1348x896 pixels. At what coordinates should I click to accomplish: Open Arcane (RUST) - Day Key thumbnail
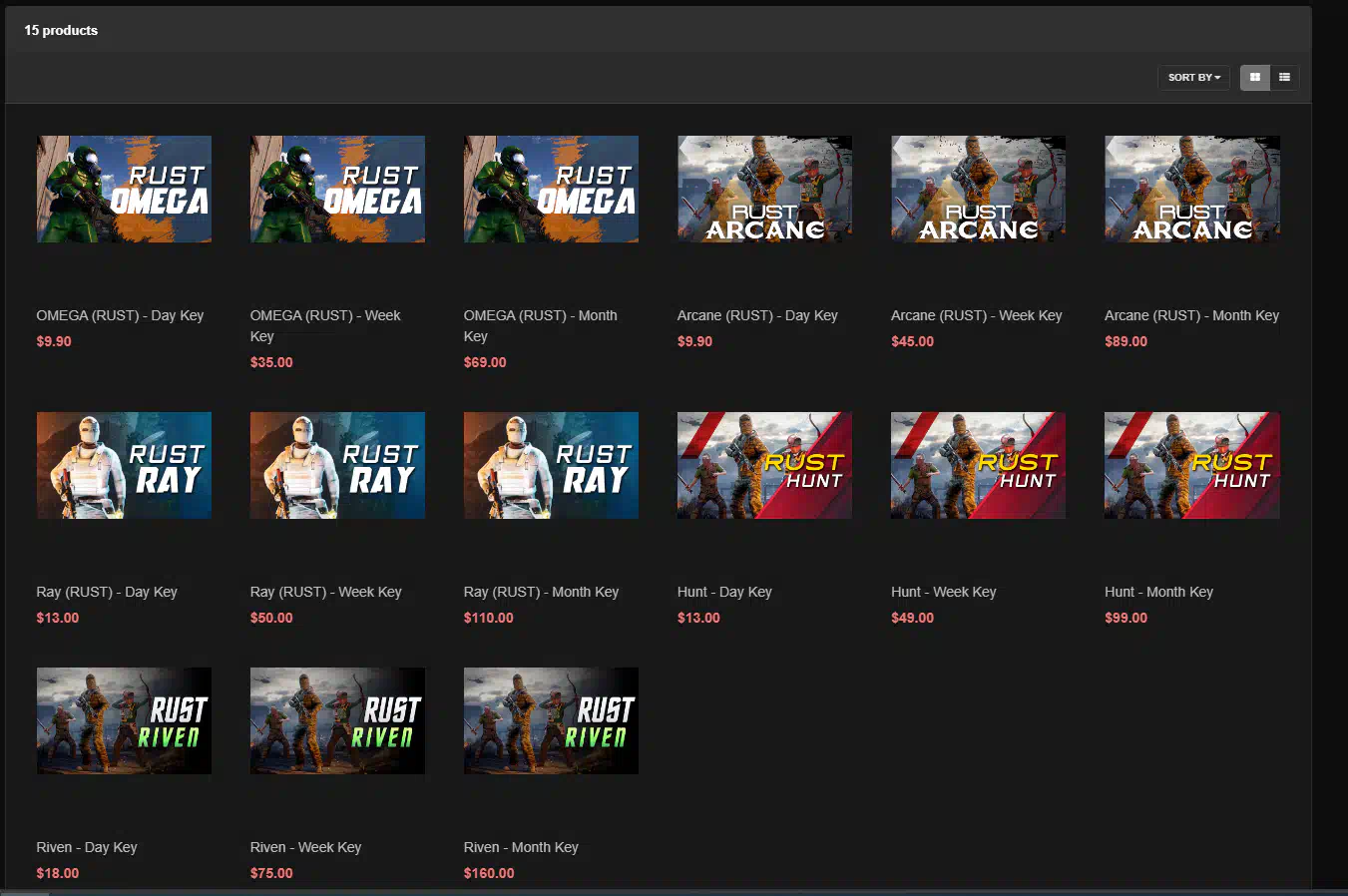point(764,189)
